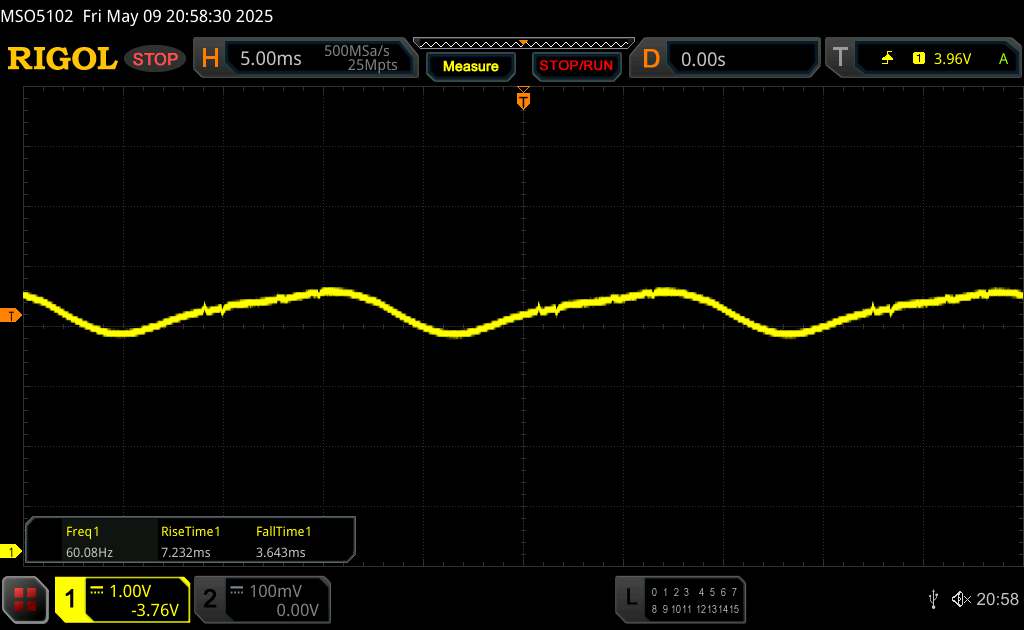This screenshot has width=1024, height=630.
Task: Click the RIGOL logo
Action: (61, 59)
